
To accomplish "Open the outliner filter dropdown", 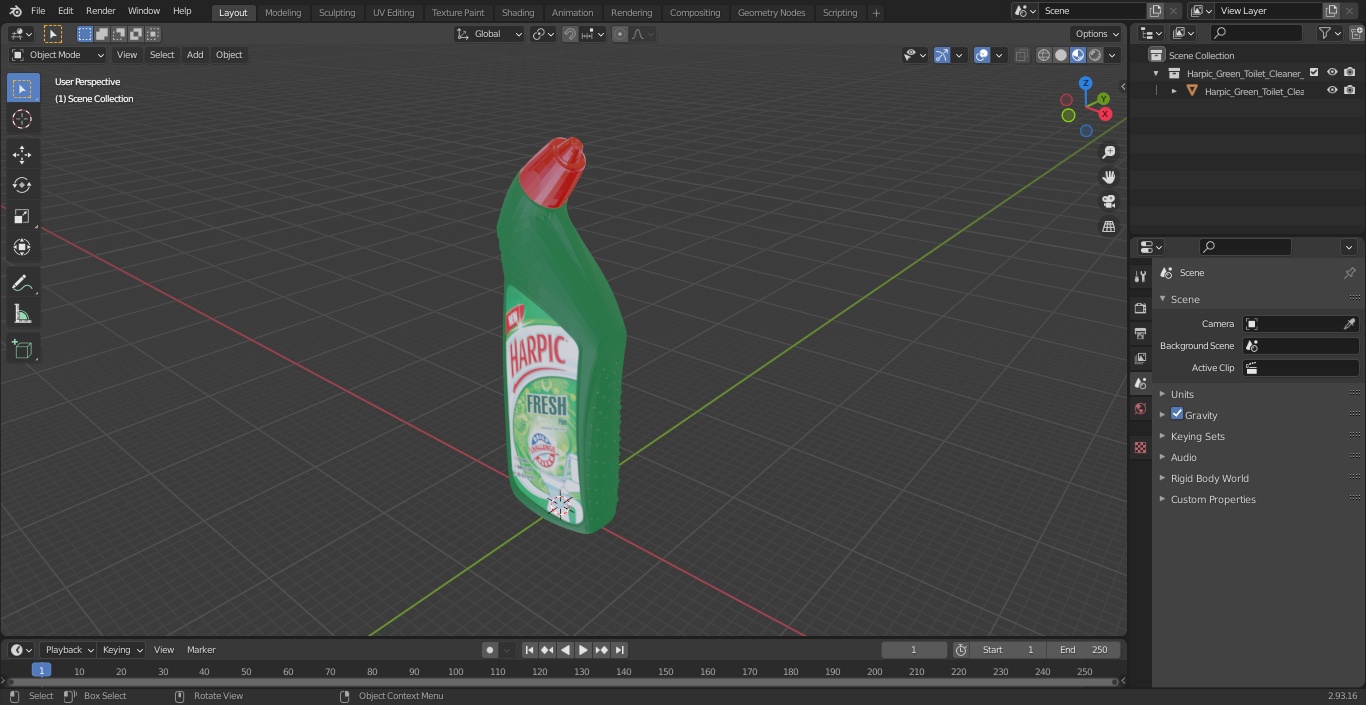I will pos(1329,33).
